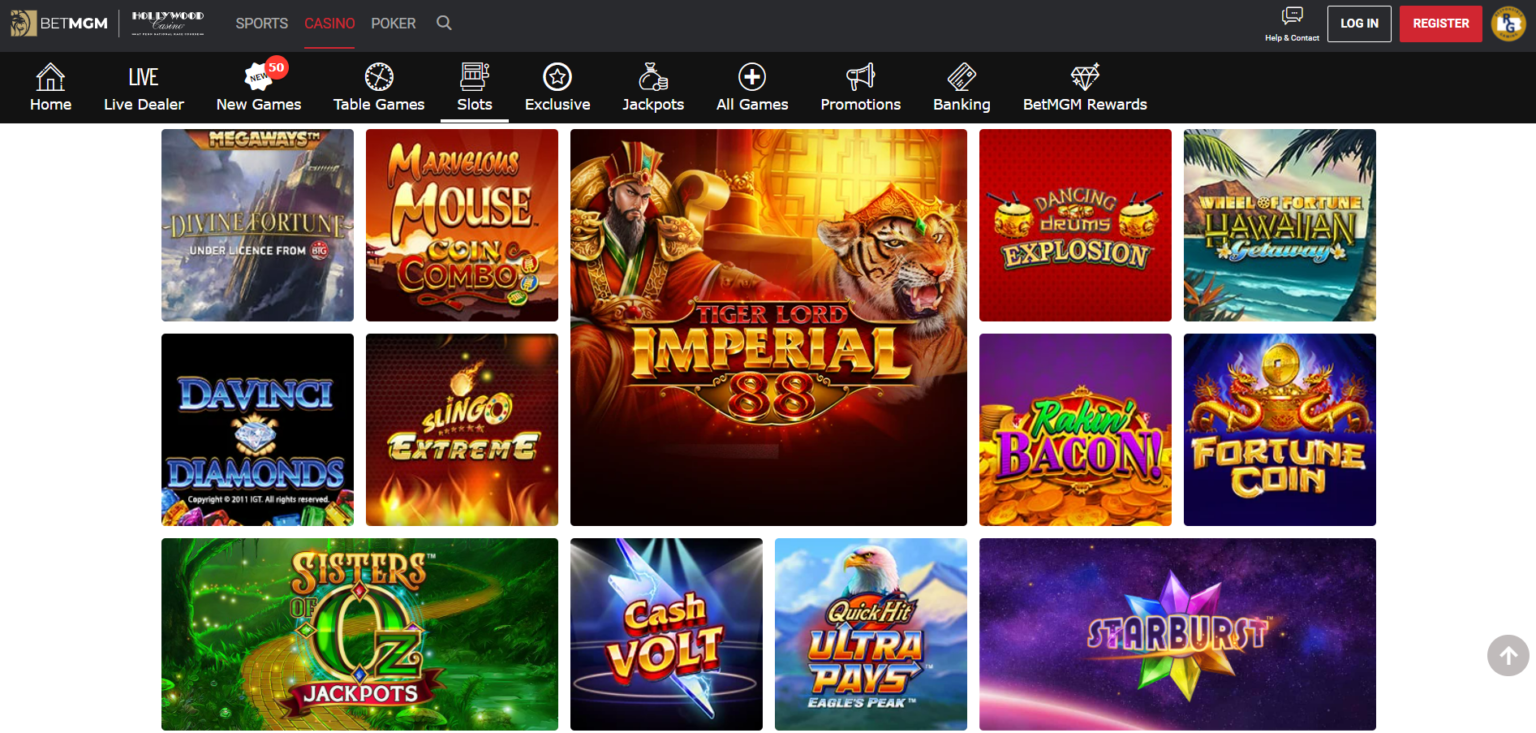This screenshot has width=1536, height=733.
Task: Open Quick Hit Ultra Pays Eagle's Peak
Action: (x=871, y=634)
